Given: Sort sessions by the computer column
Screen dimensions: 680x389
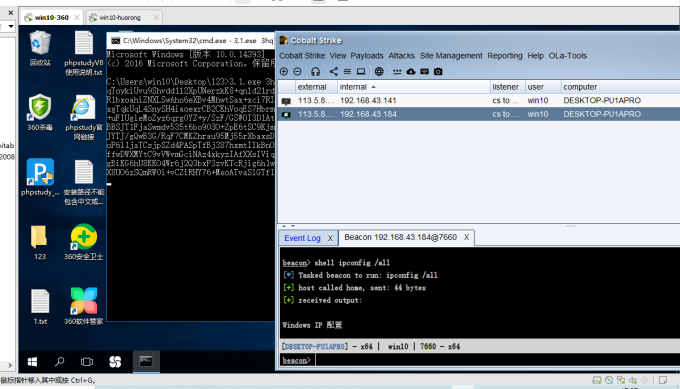Looking at the screenshot, I should [620, 87].
